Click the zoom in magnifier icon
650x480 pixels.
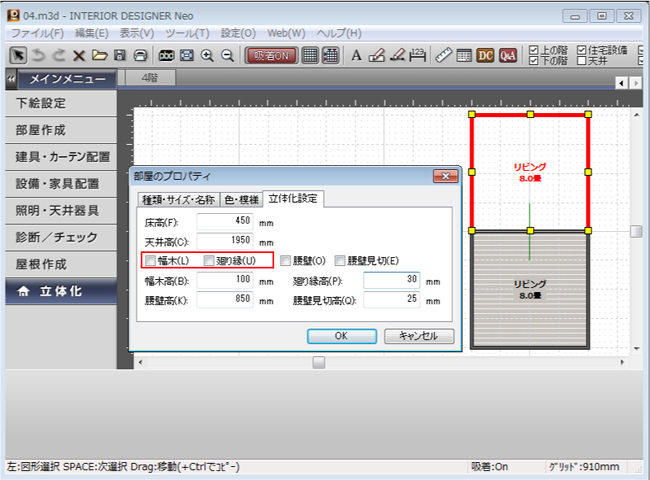tap(207, 56)
